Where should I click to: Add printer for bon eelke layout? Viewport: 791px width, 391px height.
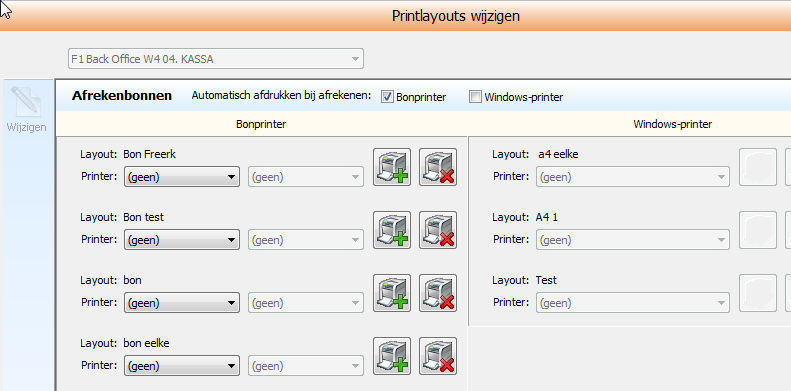pyautogui.click(x=392, y=356)
